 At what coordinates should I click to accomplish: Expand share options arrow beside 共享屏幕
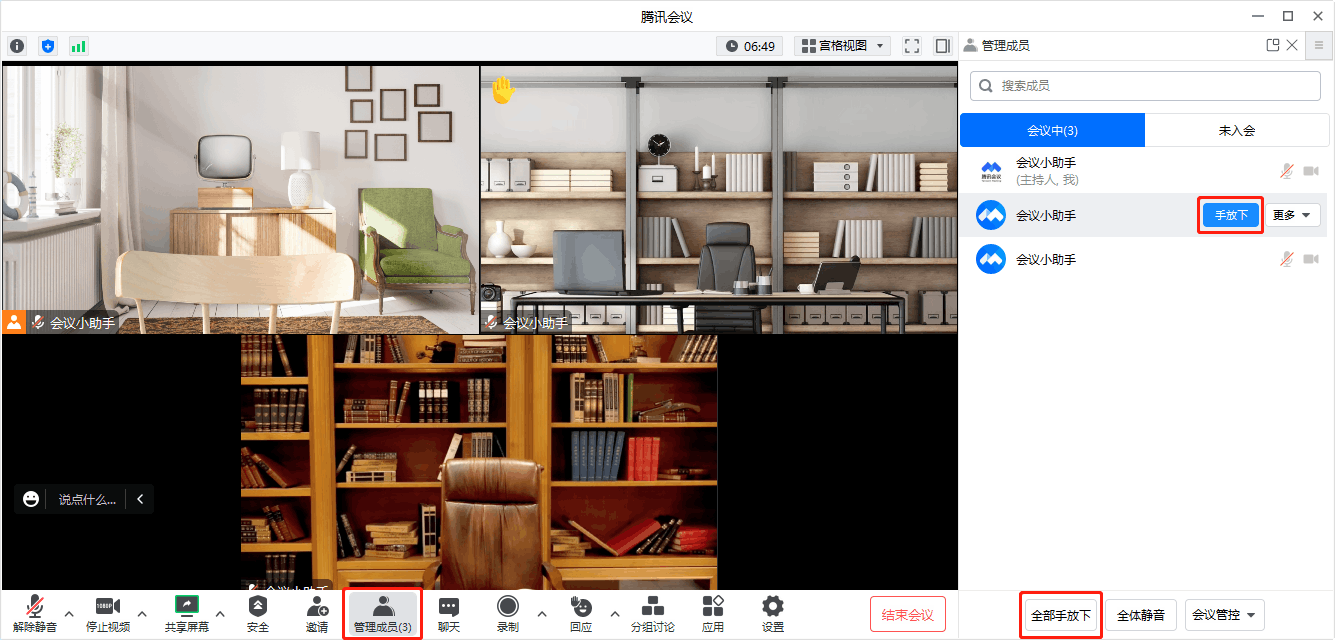pos(220,614)
